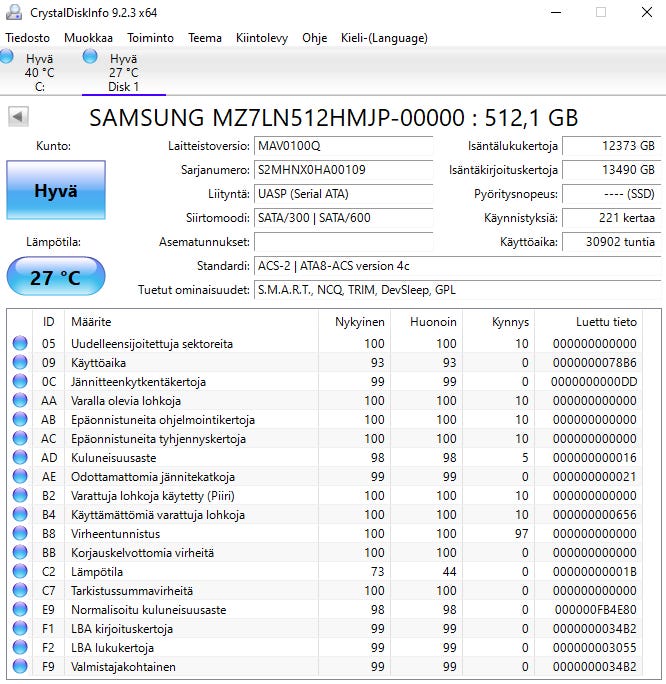Click status orb for attribute AA
Image resolution: width=666 pixels, height=684 pixels.
20,400
